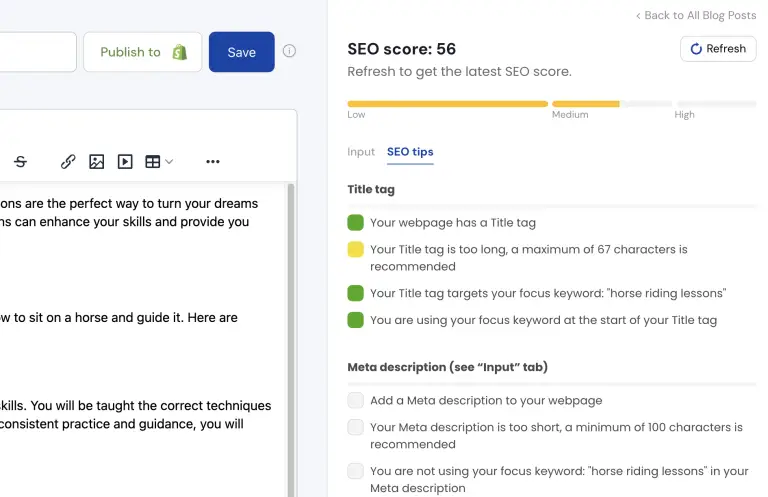Click the editor vertical scrollbar

pyautogui.click(x=291, y=340)
